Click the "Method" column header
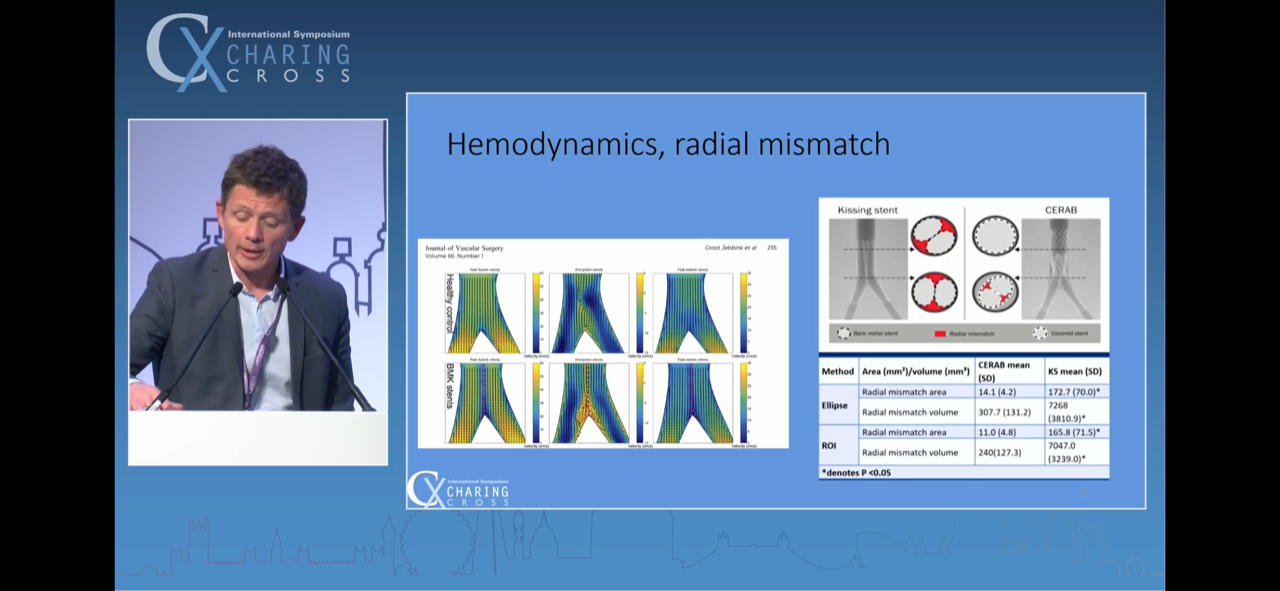The image size is (1280, 591). point(838,371)
